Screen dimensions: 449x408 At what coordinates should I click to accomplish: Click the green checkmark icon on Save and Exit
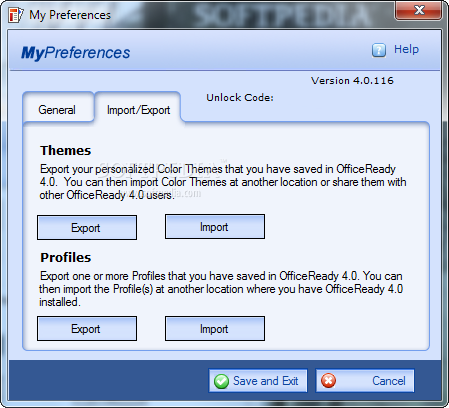[221, 381]
